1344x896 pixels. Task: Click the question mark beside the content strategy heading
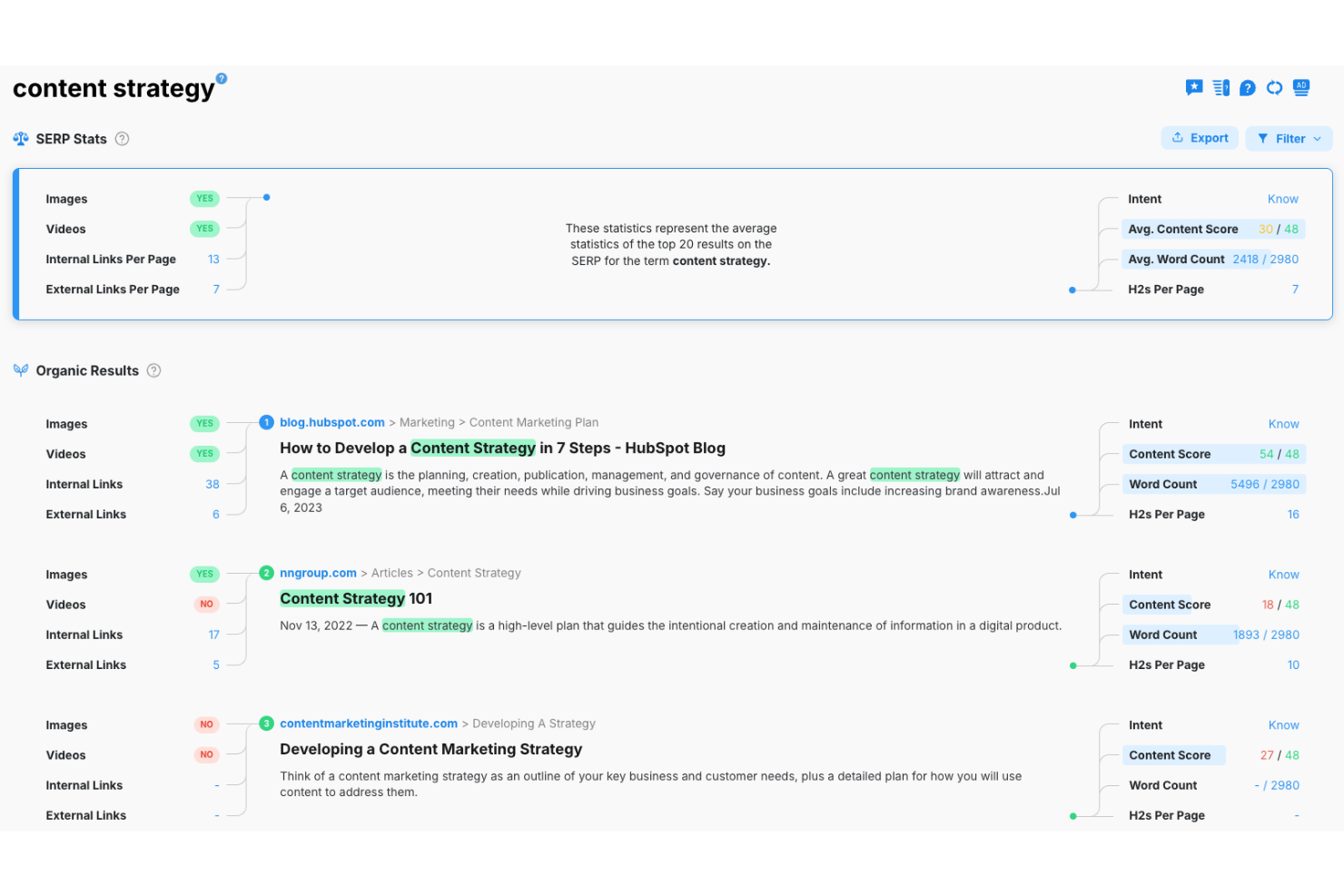222,77
